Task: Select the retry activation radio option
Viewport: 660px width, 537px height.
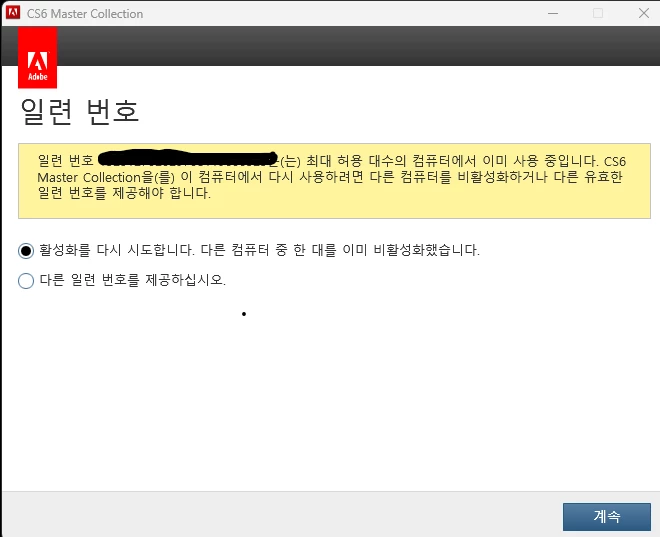Action: coord(26,251)
